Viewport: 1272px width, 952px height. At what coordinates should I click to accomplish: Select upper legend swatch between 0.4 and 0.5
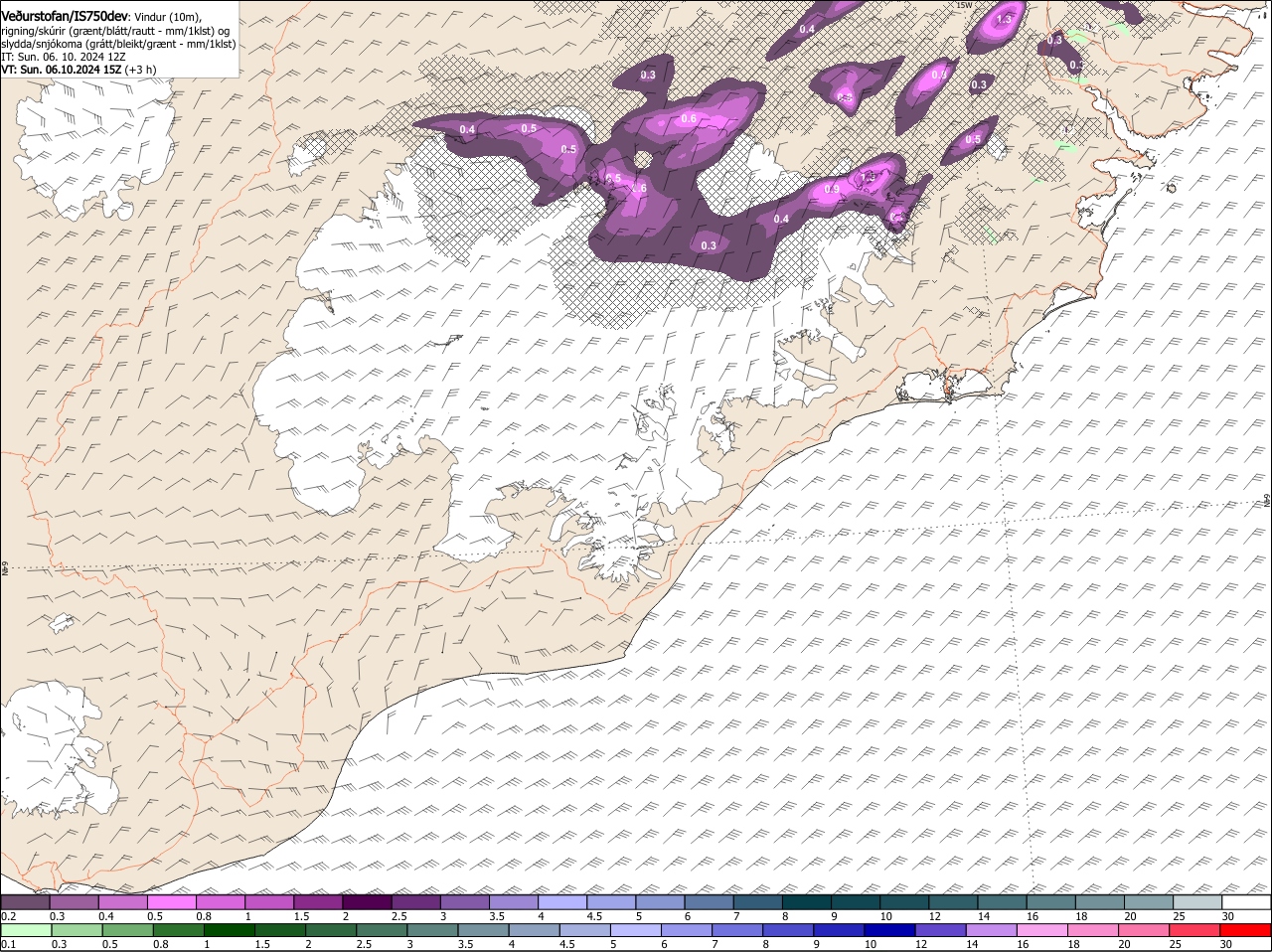point(122,902)
